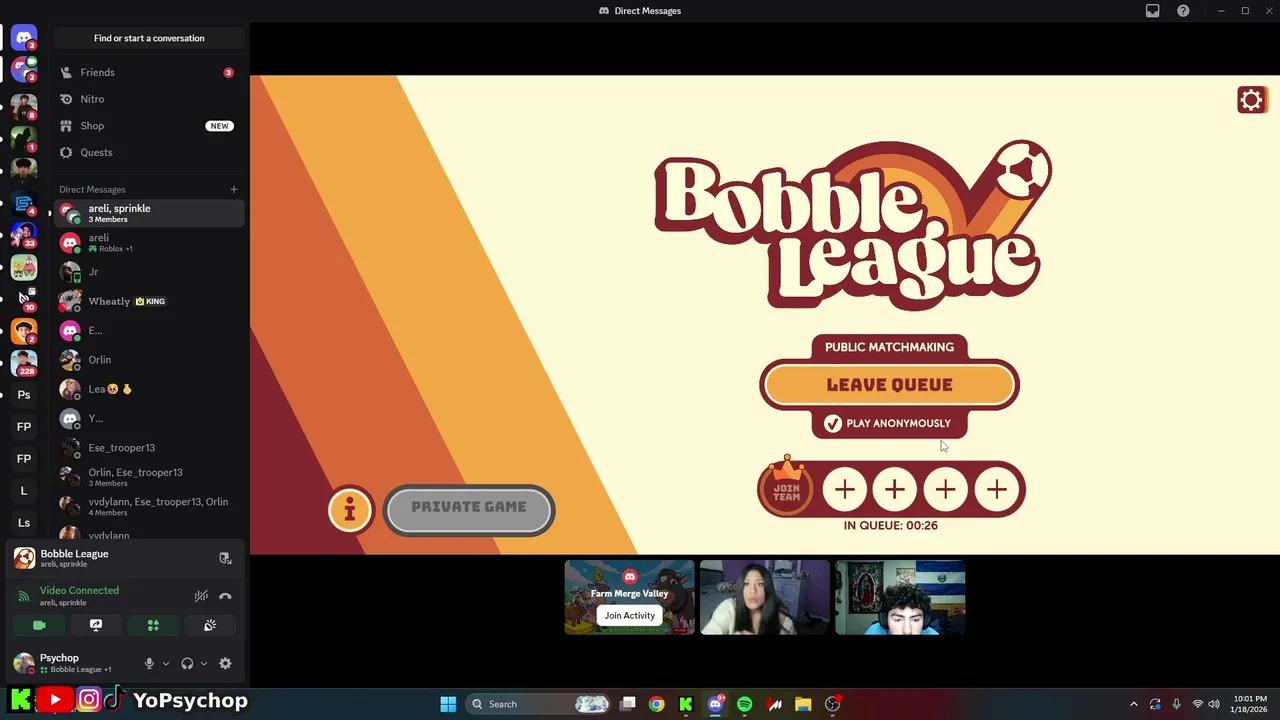Share your screen from the voice panel
The height and width of the screenshot is (720, 1280).
point(96,625)
